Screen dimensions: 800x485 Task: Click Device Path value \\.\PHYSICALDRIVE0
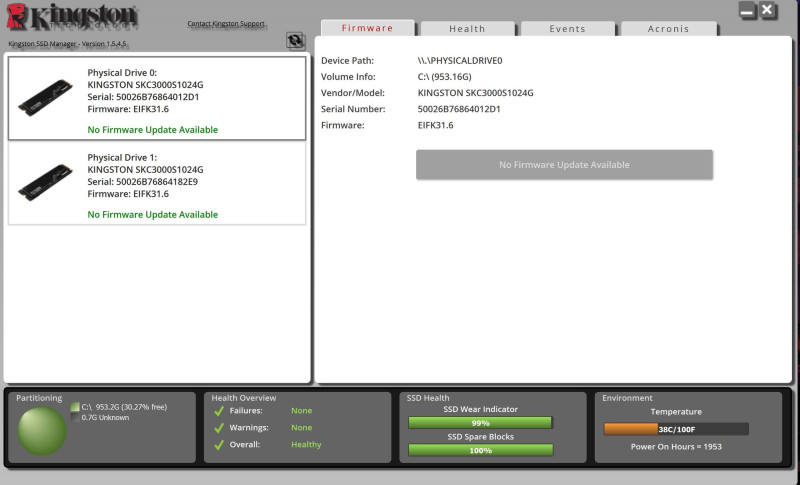[460, 61]
